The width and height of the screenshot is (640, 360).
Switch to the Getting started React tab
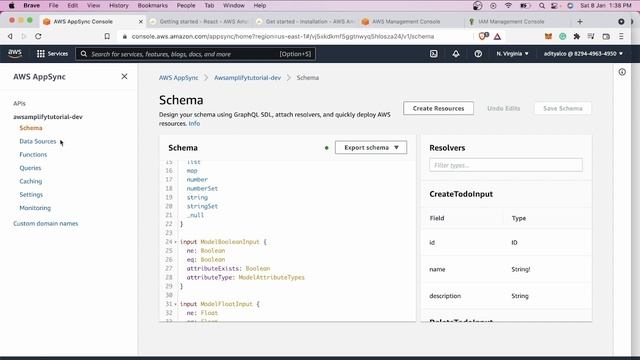click(x=199, y=21)
